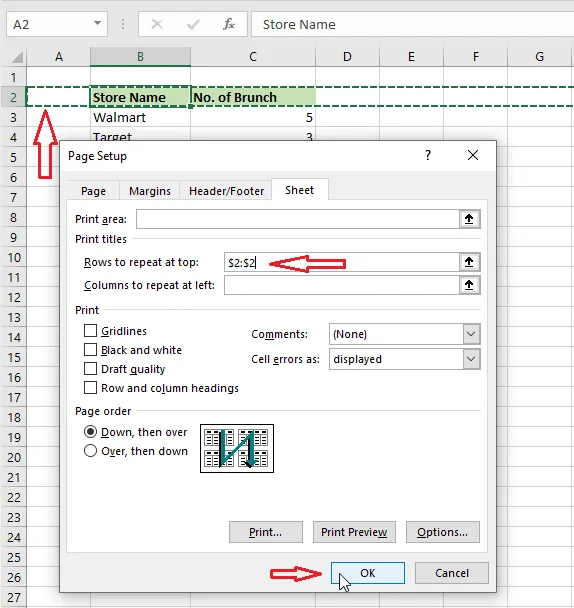This screenshot has width=574, height=608.
Task: Click the page order preview image
Action: [237, 448]
